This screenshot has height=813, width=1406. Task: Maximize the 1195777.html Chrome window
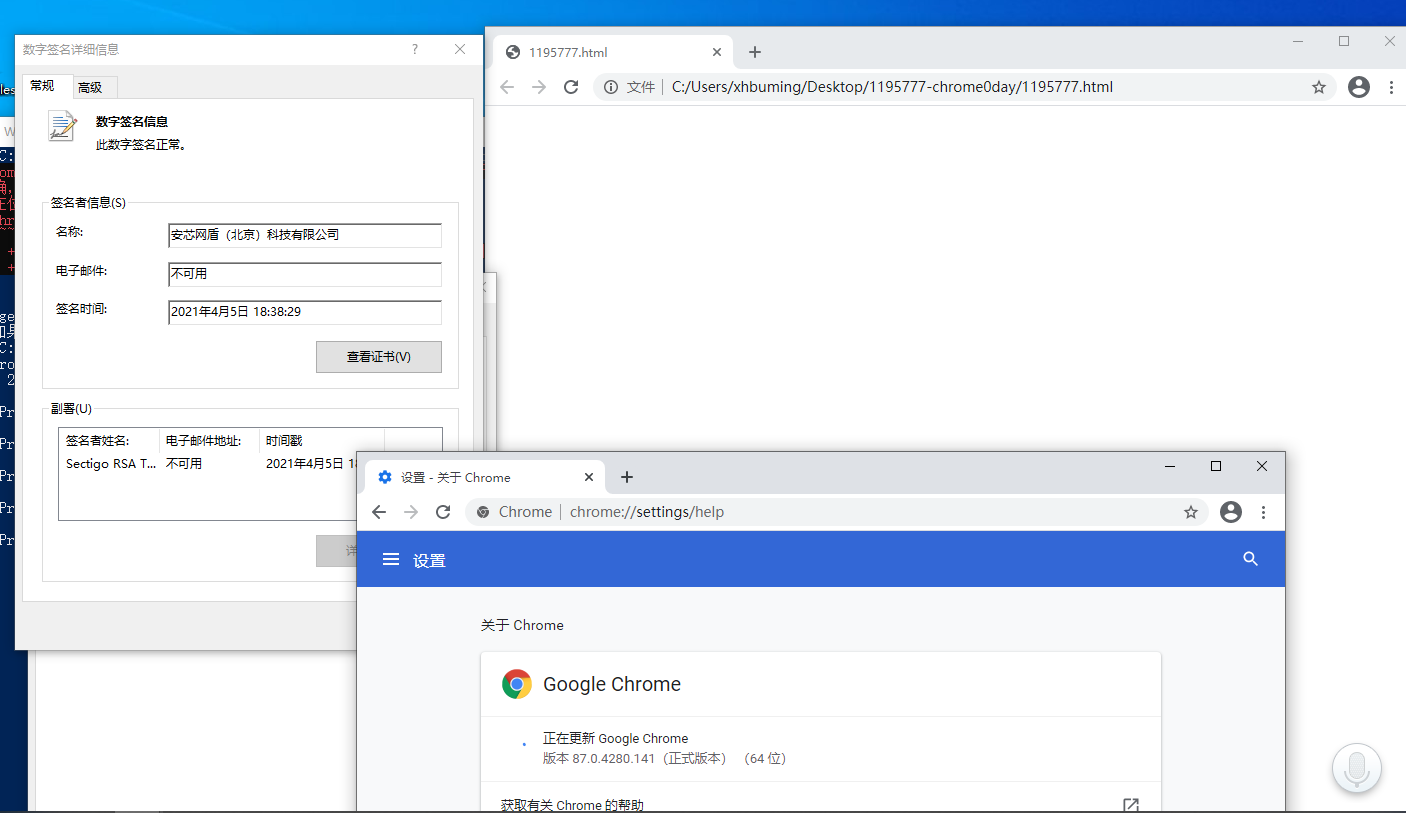tap(1344, 41)
